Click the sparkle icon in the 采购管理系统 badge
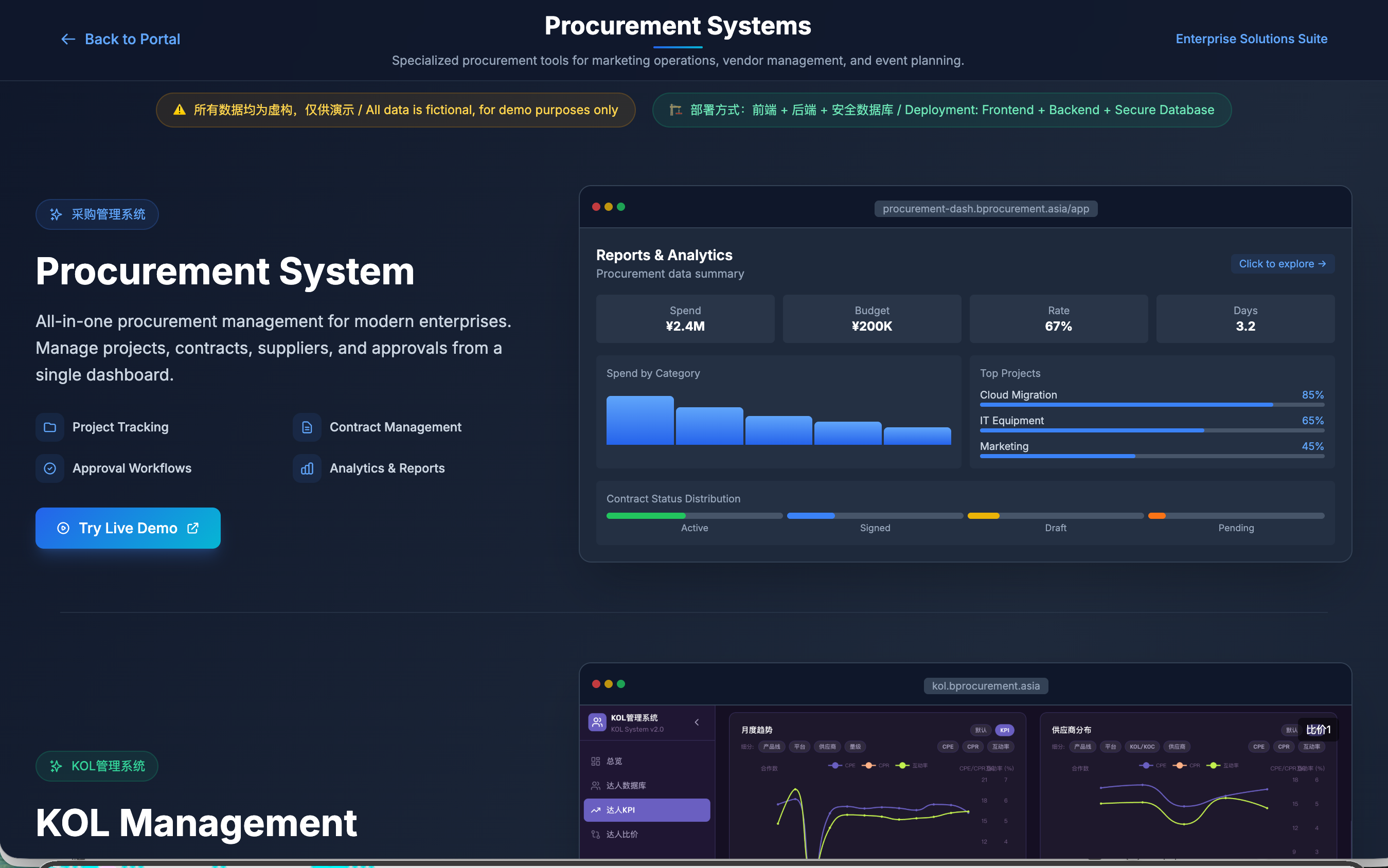 pyautogui.click(x=56, y=214)
